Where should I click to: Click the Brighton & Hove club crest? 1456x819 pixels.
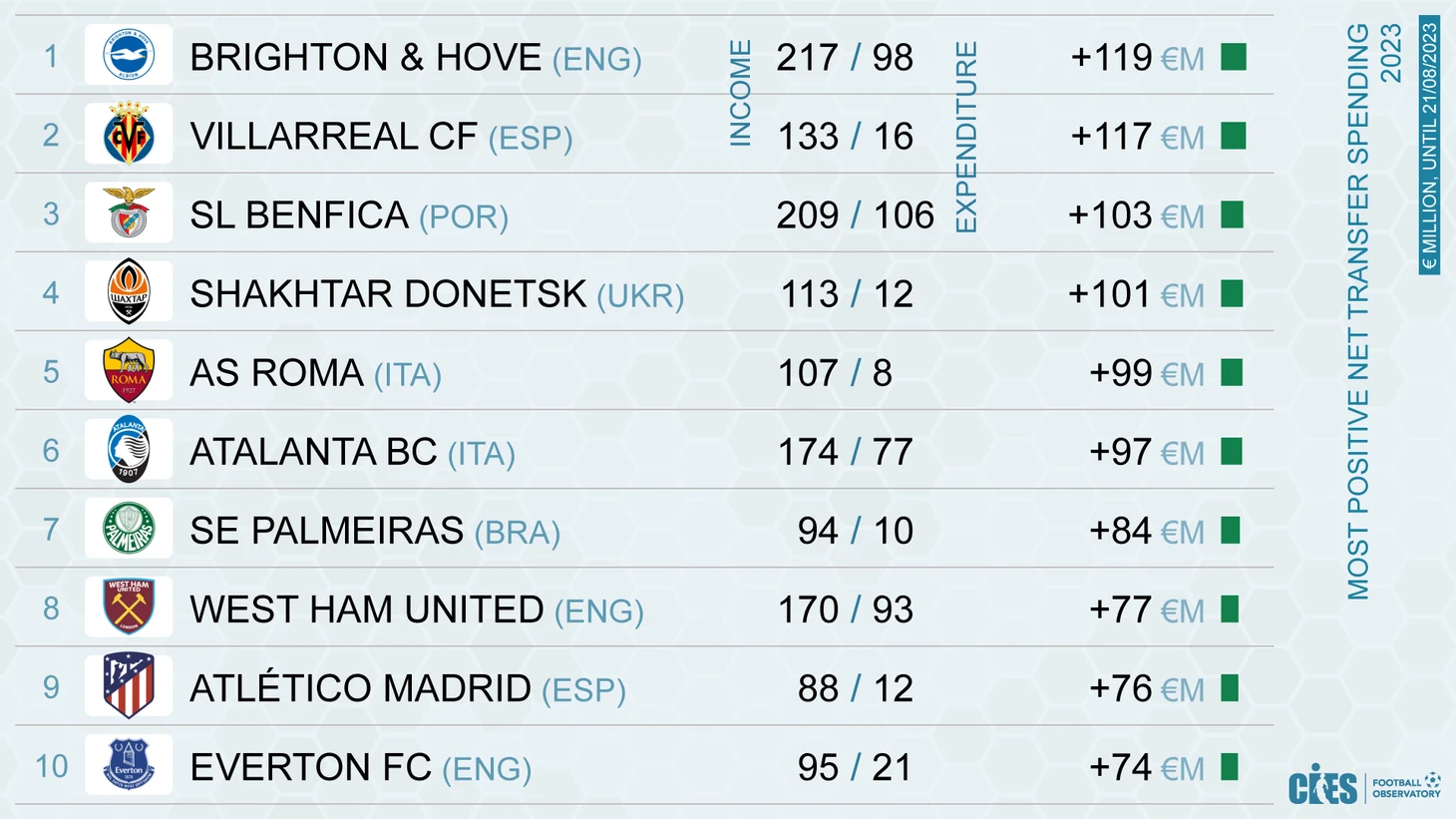pyautogui.click(x=129, y=55)
